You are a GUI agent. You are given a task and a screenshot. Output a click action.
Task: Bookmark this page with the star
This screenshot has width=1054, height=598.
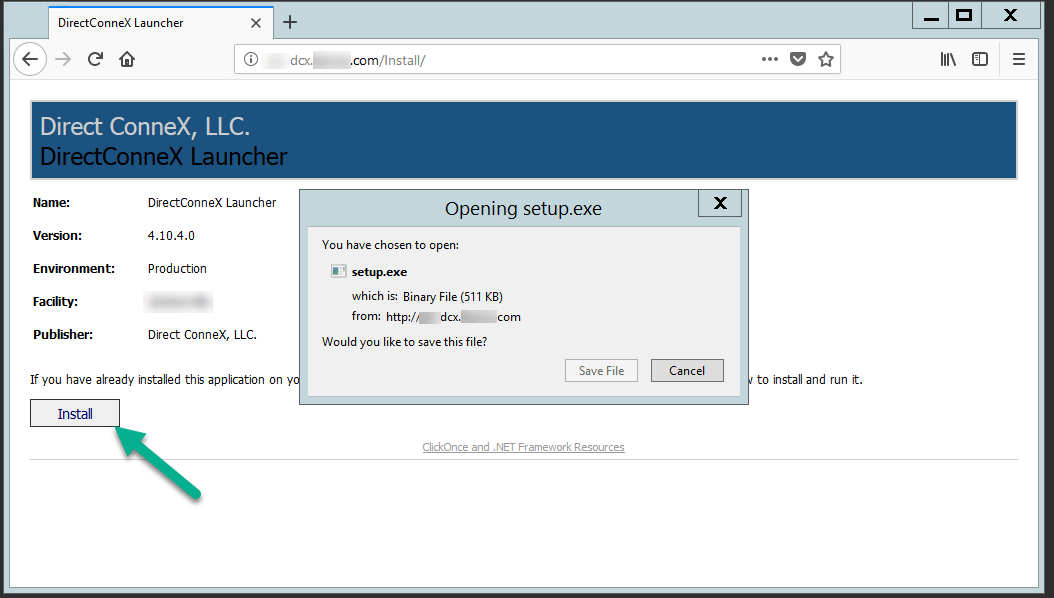tap(825, 59)
